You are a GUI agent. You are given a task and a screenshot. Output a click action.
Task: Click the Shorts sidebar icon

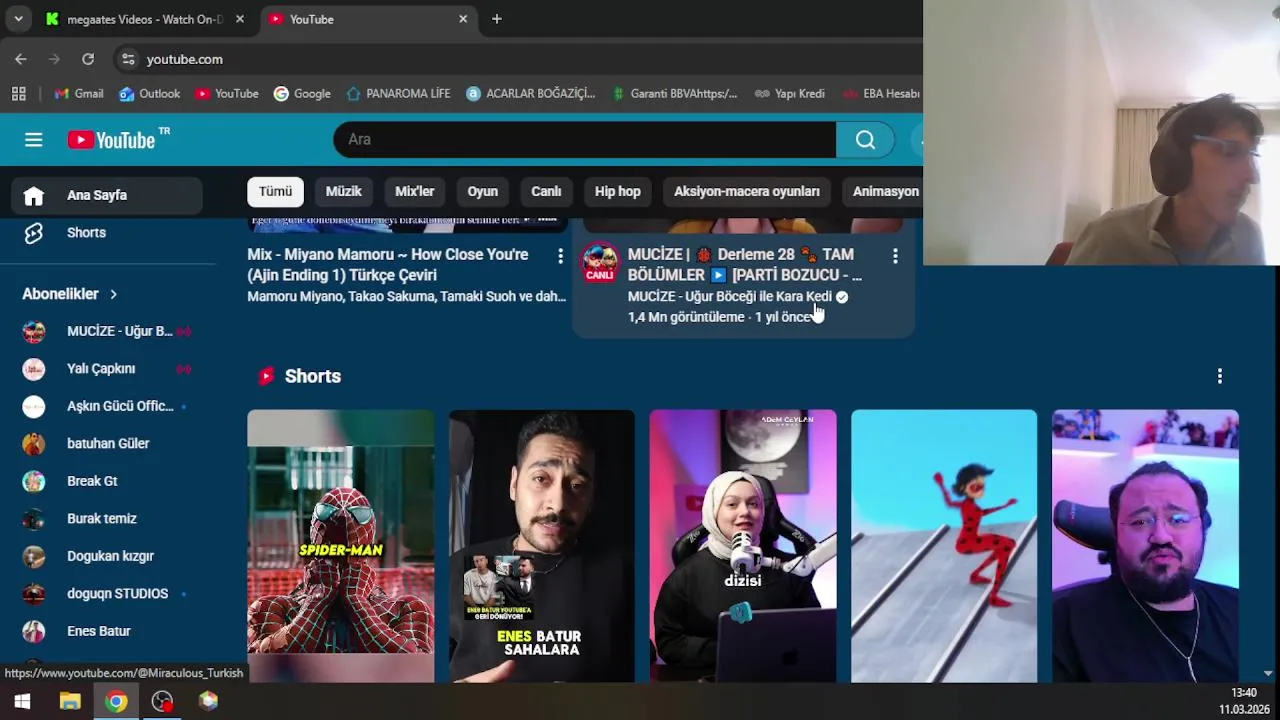(34, 232)
